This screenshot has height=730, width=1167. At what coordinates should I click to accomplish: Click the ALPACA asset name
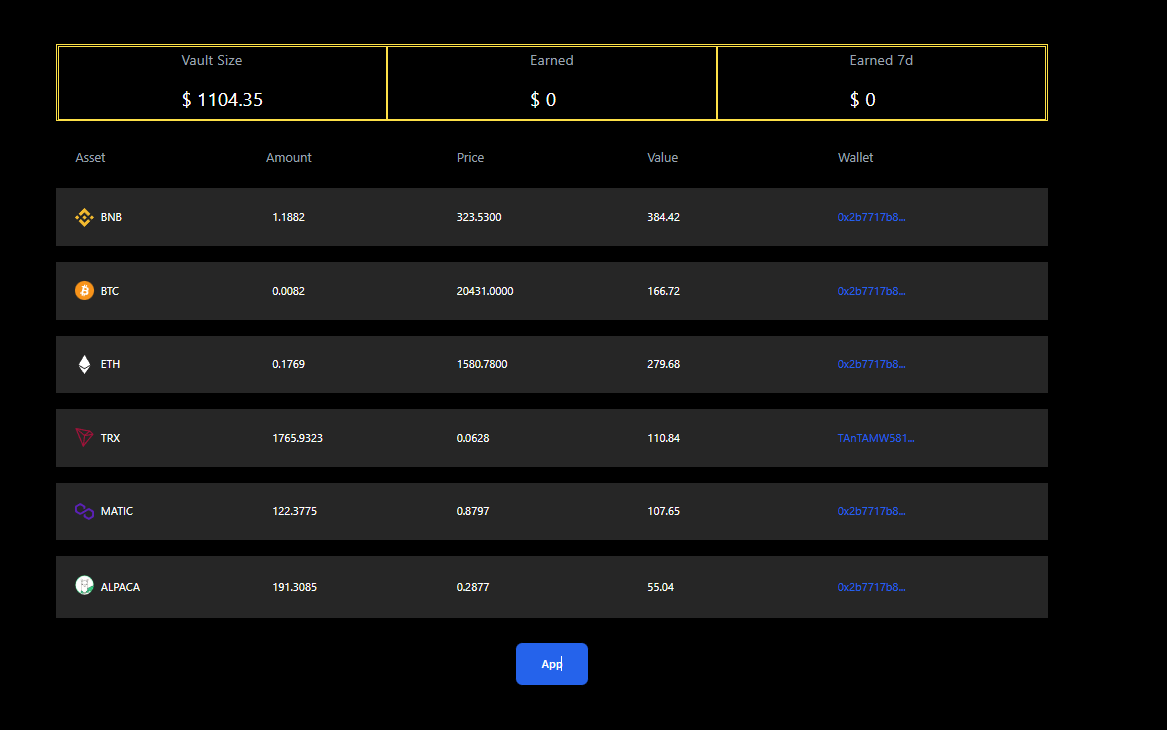(x=120, y=587)
